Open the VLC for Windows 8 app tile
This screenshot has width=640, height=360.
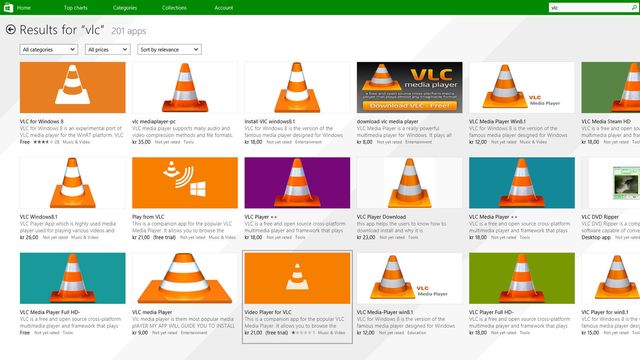[73, 104]
